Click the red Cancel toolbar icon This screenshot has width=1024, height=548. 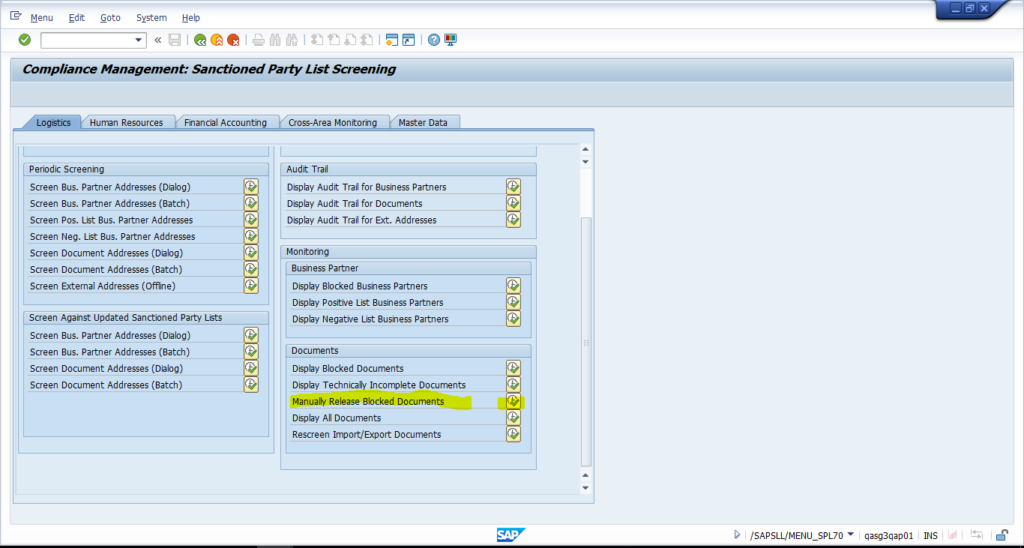(233, 40)
